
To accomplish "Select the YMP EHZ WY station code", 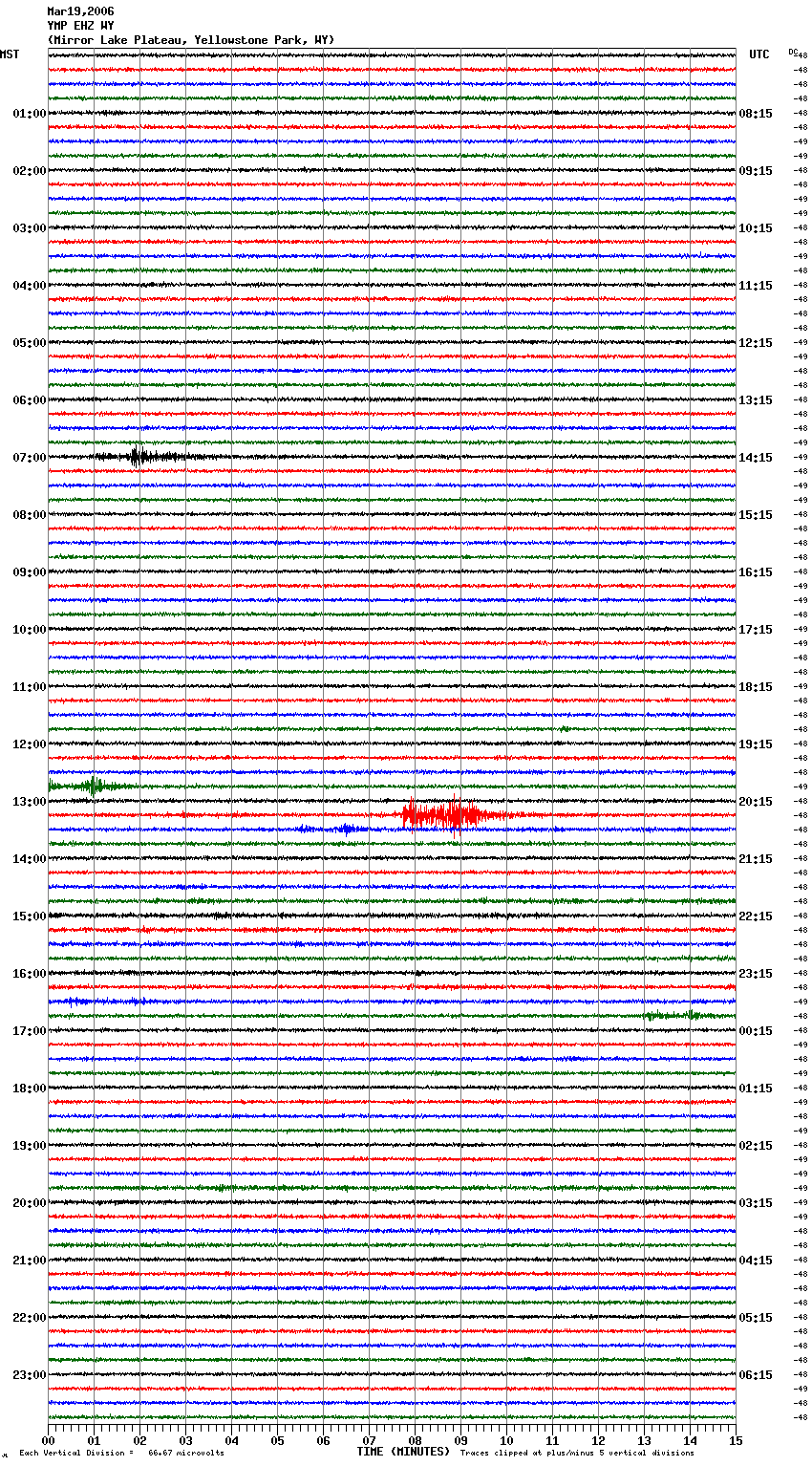I will coord(80,26).
